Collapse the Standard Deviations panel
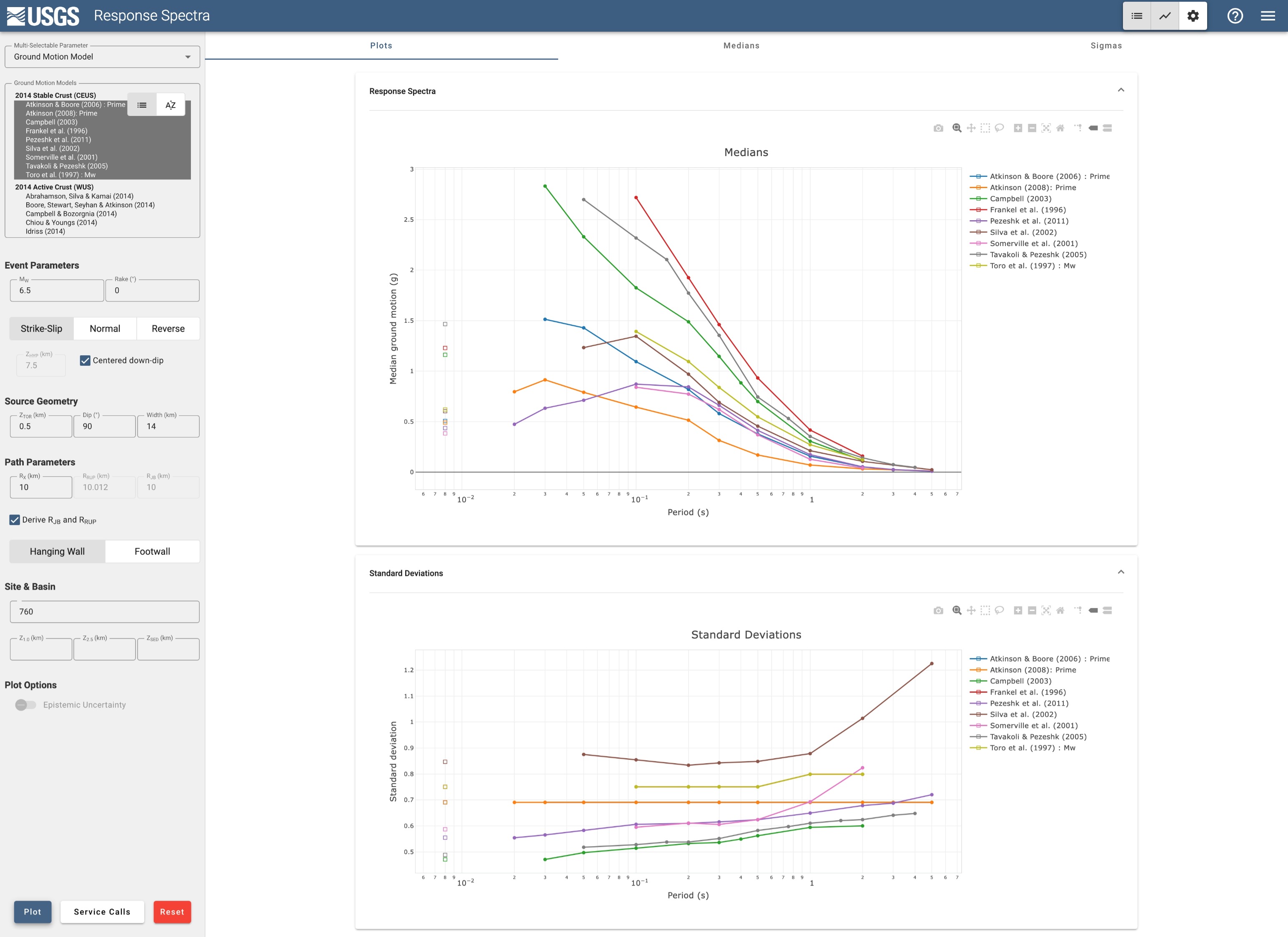1288x937 pixels. click(1120, 572)
